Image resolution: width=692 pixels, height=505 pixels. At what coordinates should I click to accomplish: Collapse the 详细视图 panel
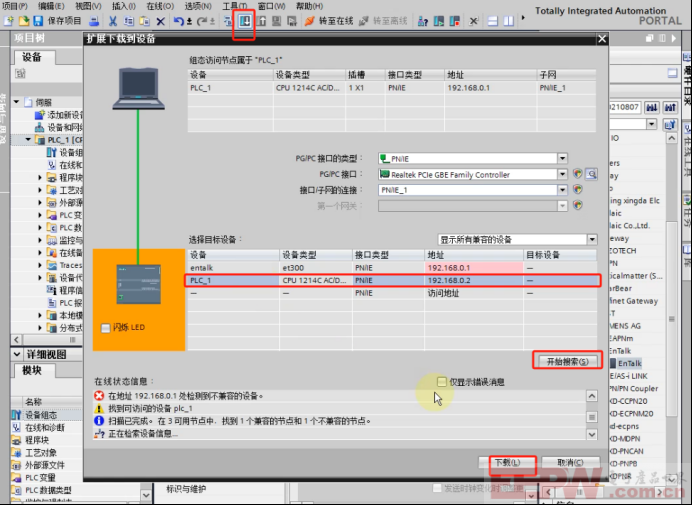pos(17,354)
